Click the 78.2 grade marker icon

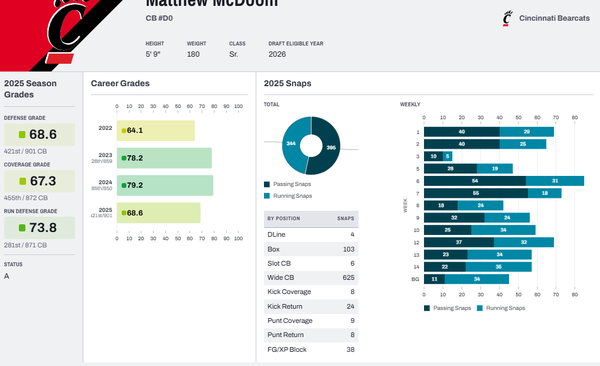[124, 158]
